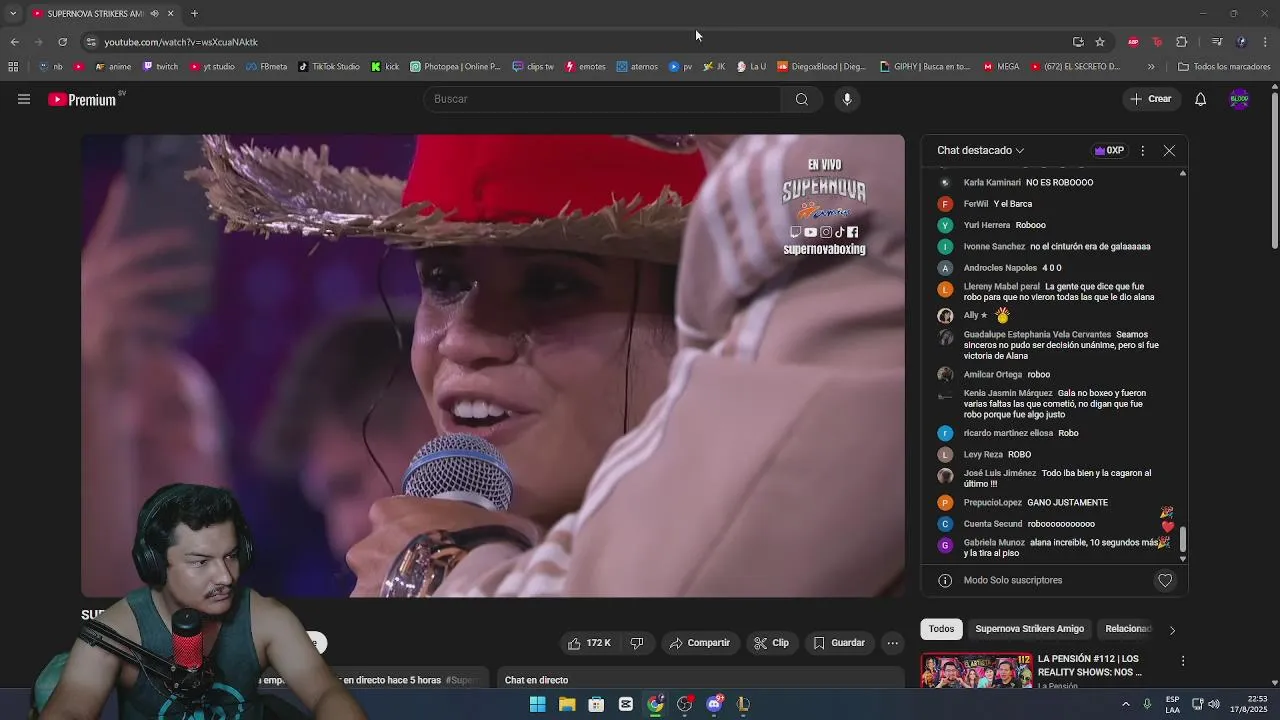Select the Supernova Strikers Amigo chip
1280x720 pixels.
point(1029,629)
